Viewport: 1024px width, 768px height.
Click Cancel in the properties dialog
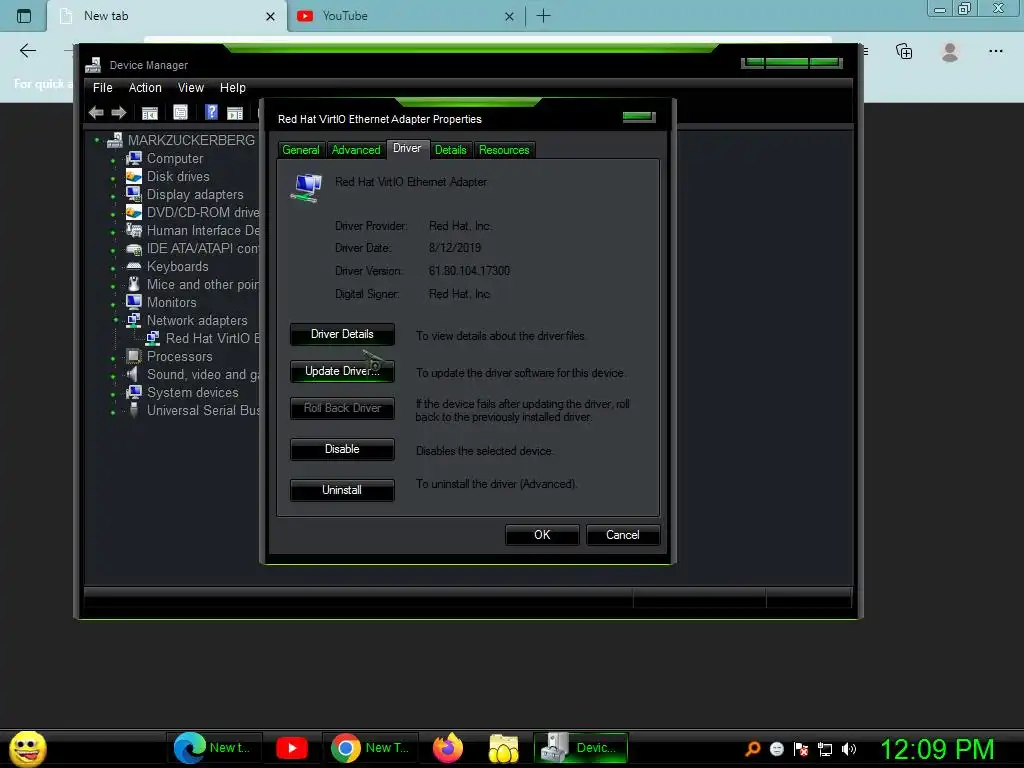point(623,535)
